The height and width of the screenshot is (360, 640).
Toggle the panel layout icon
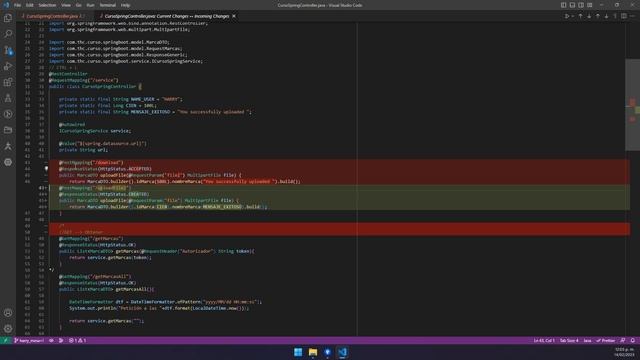[572, 5]
